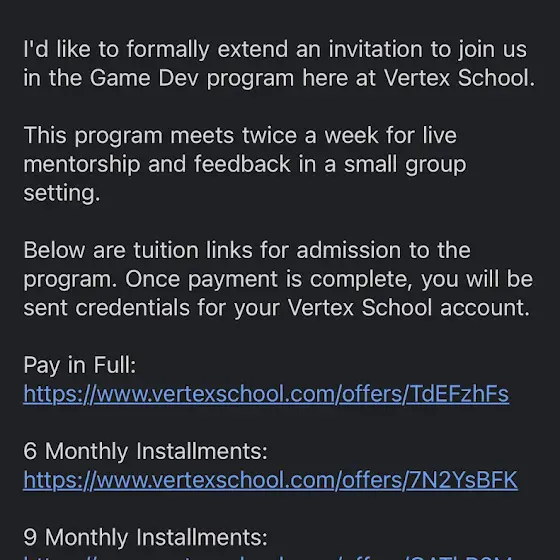The width and height of the screenshot is (560, 560).
Task: Click the words 'Vertex School account.'
Action: (x=409, y=308)
